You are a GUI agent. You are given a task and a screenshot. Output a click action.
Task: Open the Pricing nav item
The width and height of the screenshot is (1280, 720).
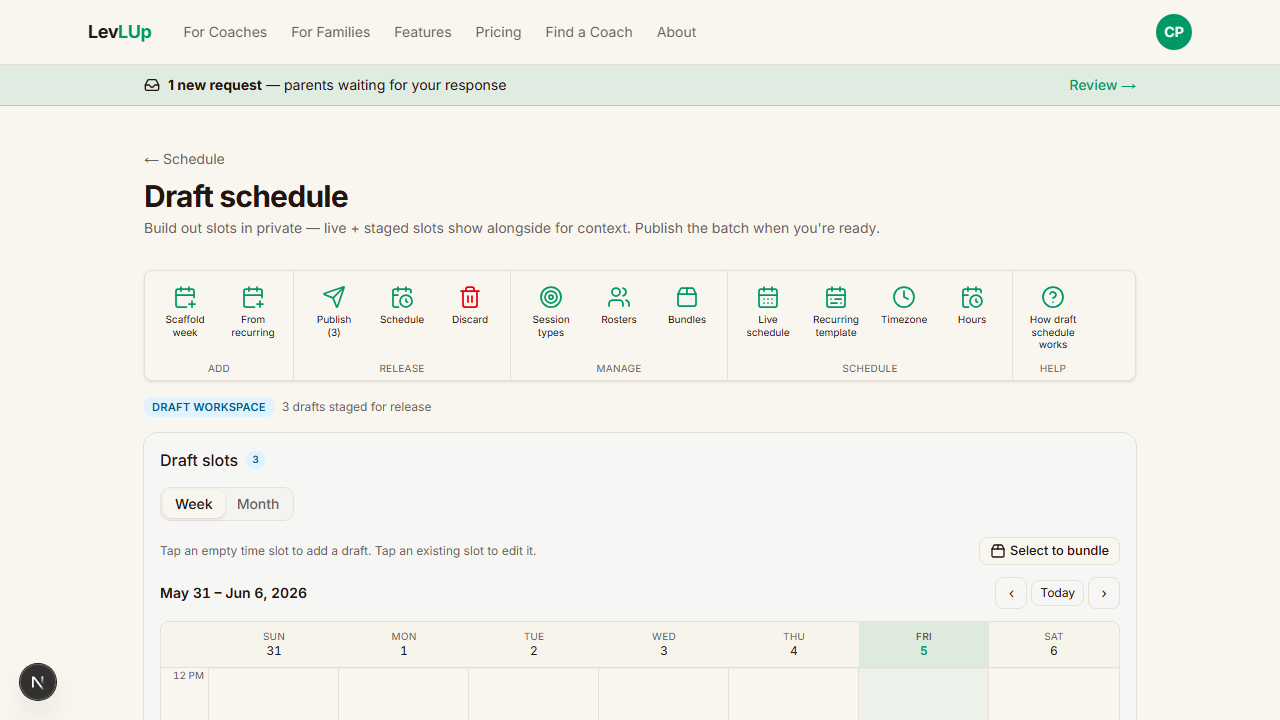click(x=498, y=32)
